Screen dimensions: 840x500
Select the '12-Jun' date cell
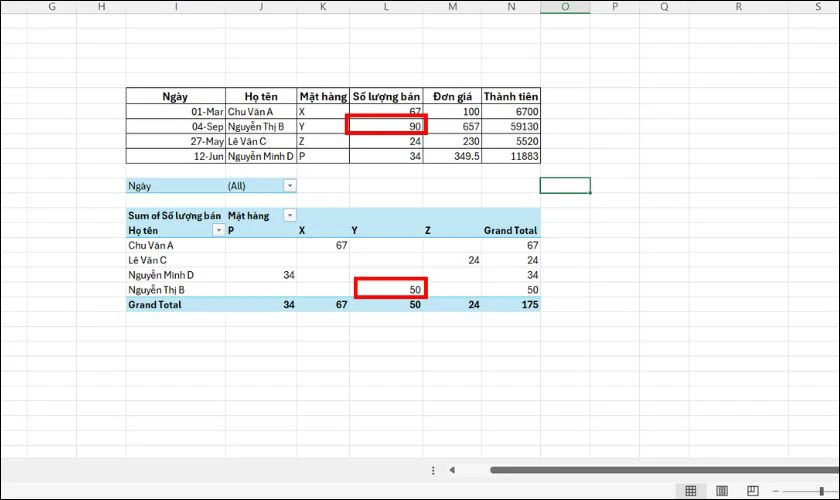coord(176,156)
